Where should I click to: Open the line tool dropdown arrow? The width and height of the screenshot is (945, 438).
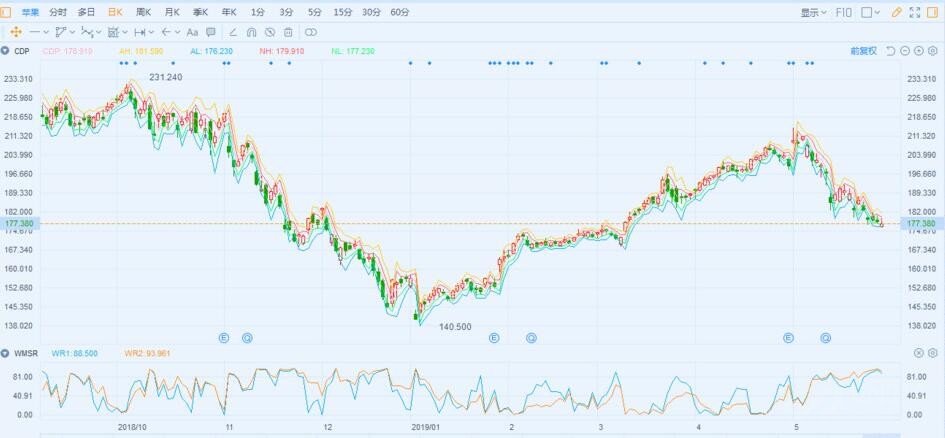(x=46, y=32)
